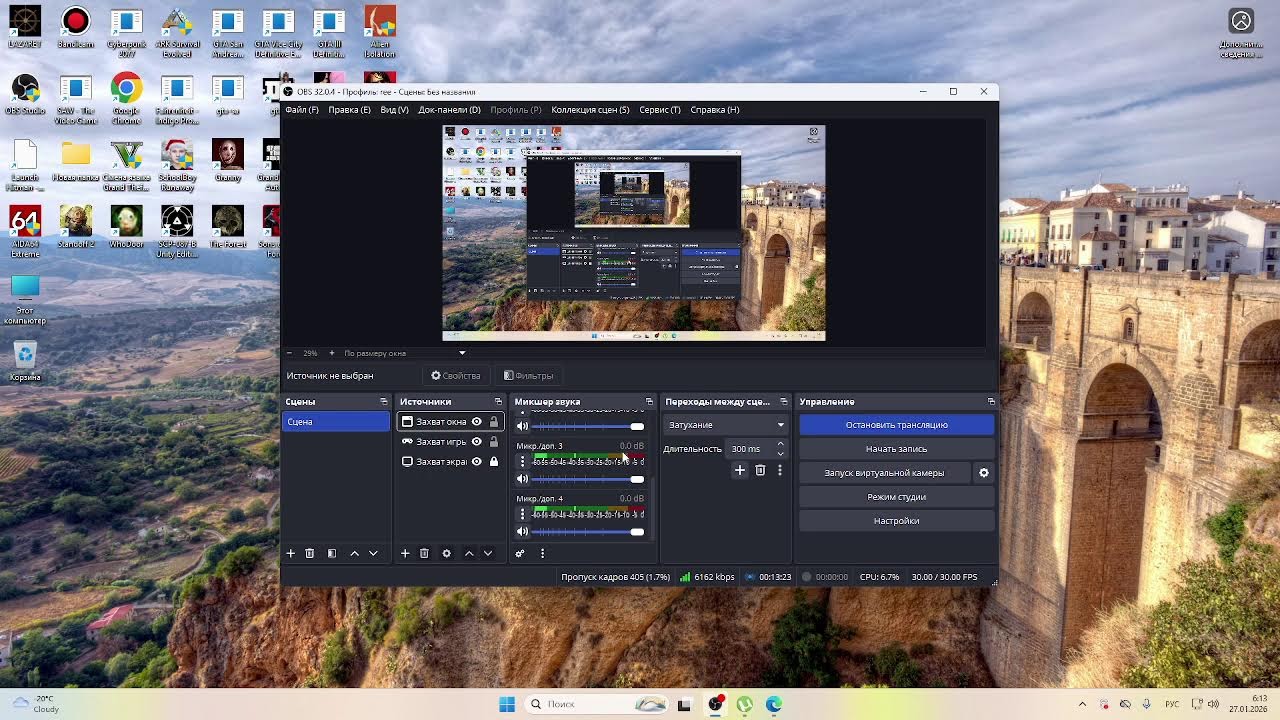The width and height of the screenshot is (1280, 720).
Task: Add a scene transition with plus icon
Action: pyautogui.click(x=740, y=470)
